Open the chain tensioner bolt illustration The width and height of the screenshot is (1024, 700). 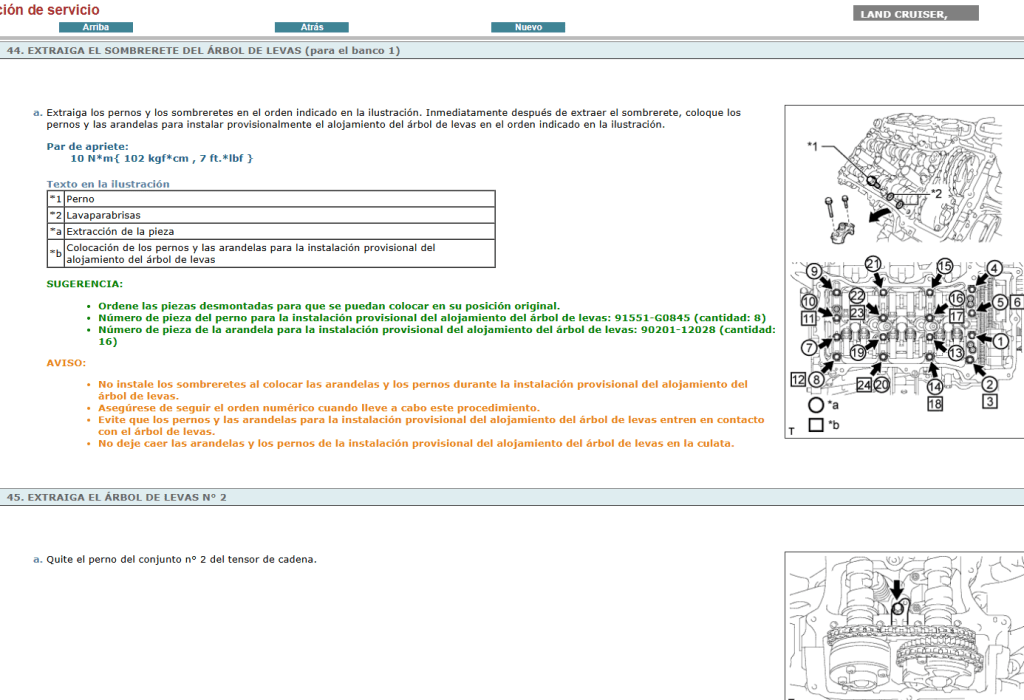[x=904, y=625]
